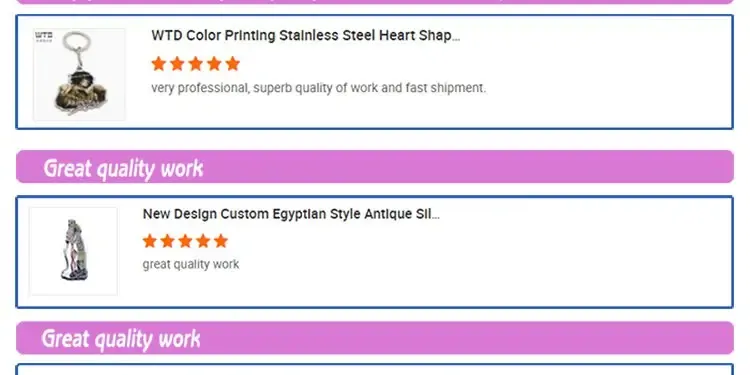Click the second star in Egyptian product rating
This screenshot has width=750, height=375.
(x=167, y=241)
